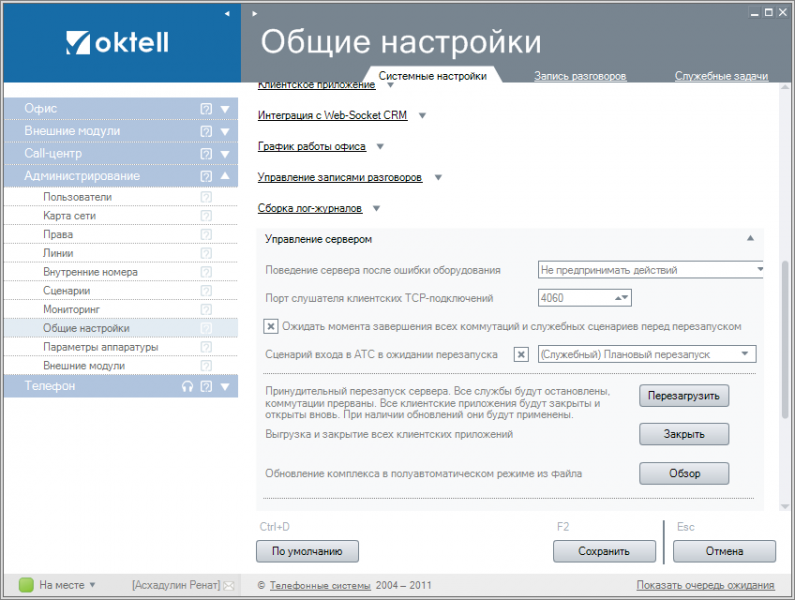Click TCP port stepper arrows

tap(622, 298)
